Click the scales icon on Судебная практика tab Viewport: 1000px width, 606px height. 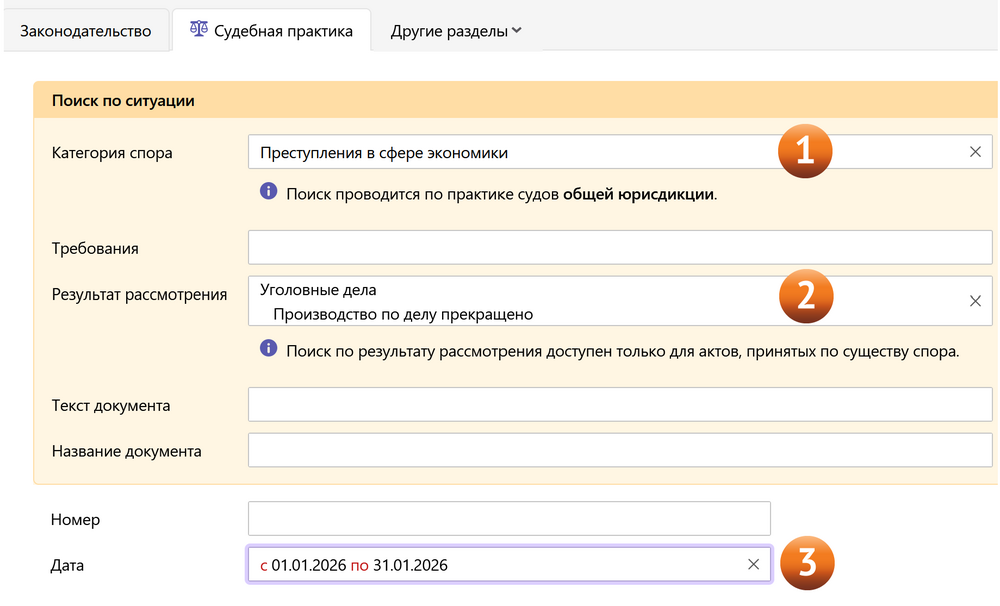tap(198, 30)
